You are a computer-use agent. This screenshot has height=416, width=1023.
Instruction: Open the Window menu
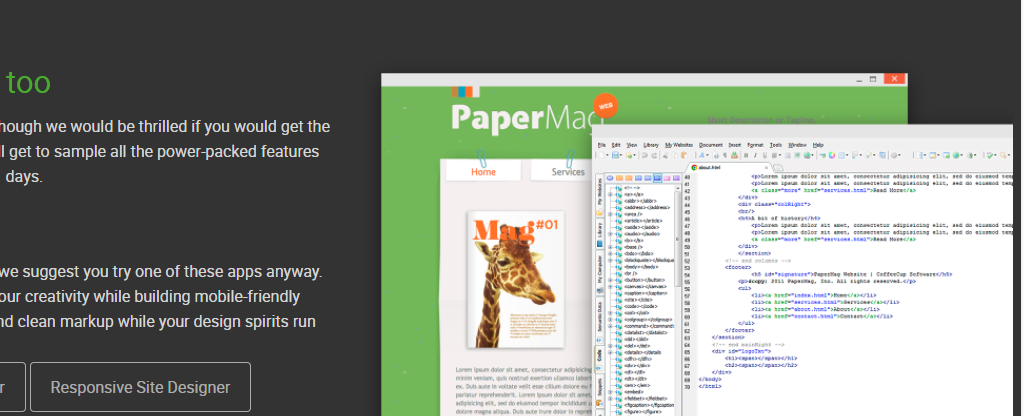tap(797, 145)
